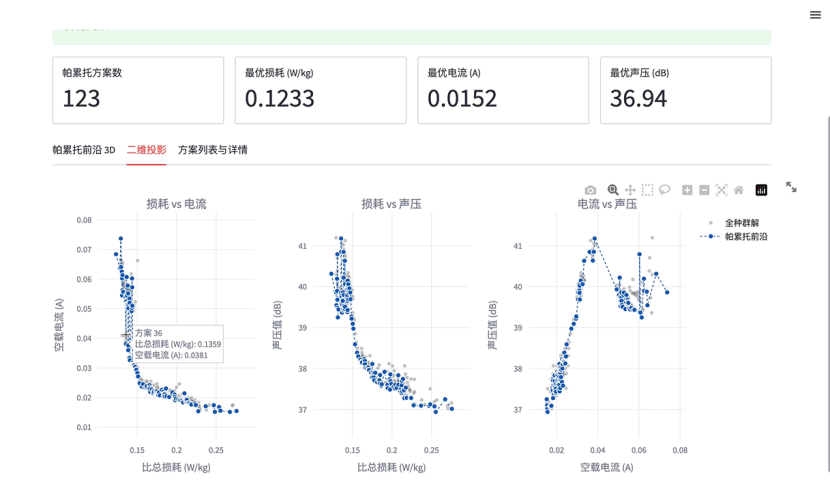Activate the Pan tool in modebar
Viewport: 830px width, 482px height.
click(x=630, y=190)
